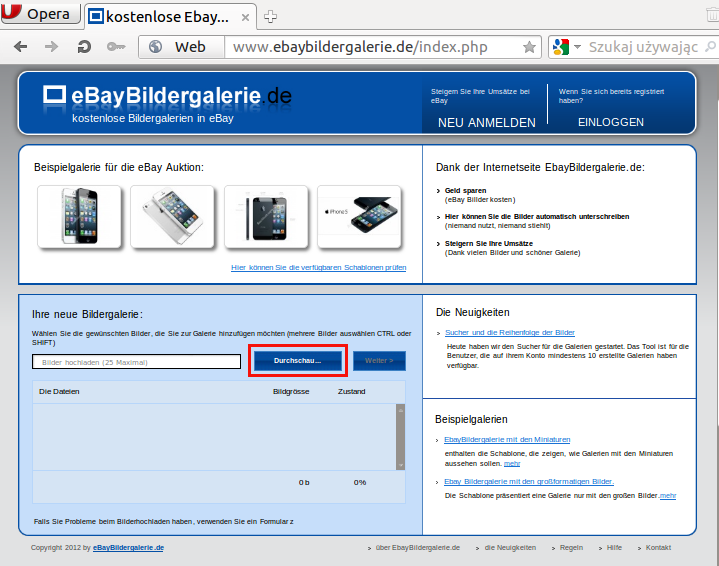Open the footer eBayBildergalerie.de link
719x566 pixels.
tap(128, 548)
